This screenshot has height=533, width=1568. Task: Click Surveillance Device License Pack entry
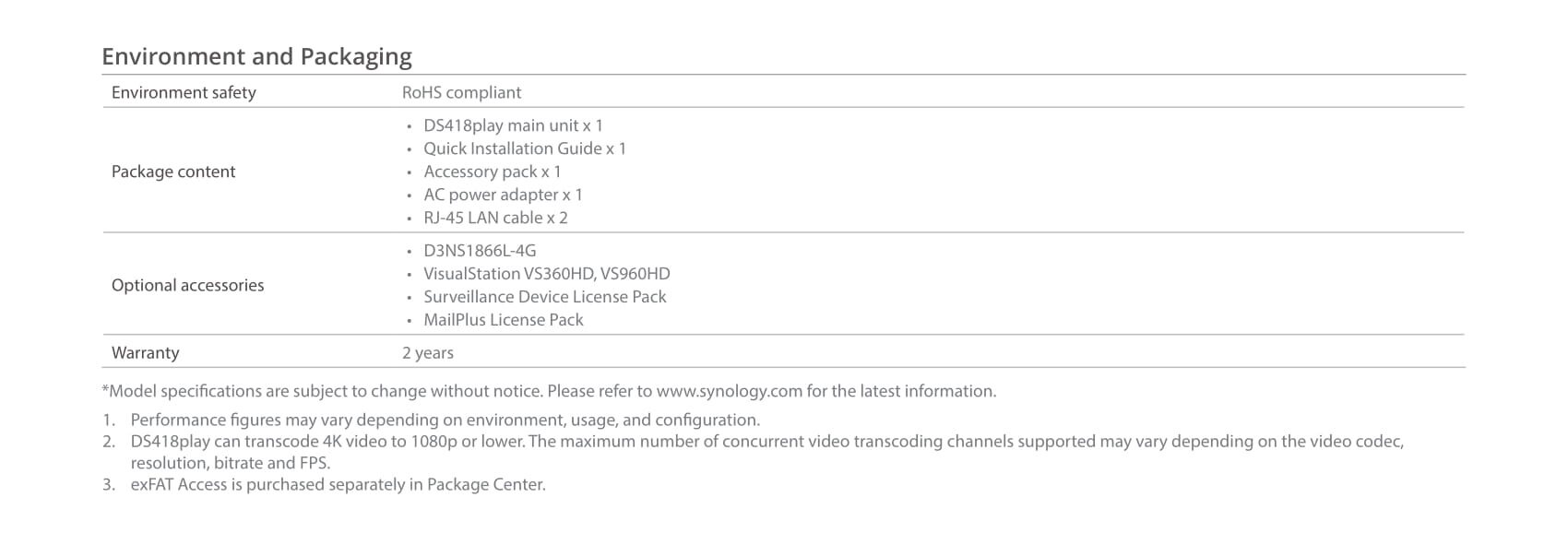coord(545,297)
